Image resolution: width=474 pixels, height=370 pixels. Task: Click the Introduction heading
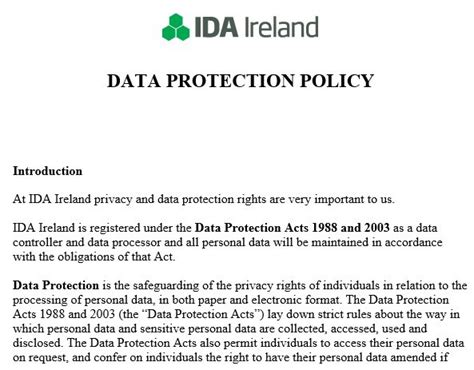pos(47,171)
